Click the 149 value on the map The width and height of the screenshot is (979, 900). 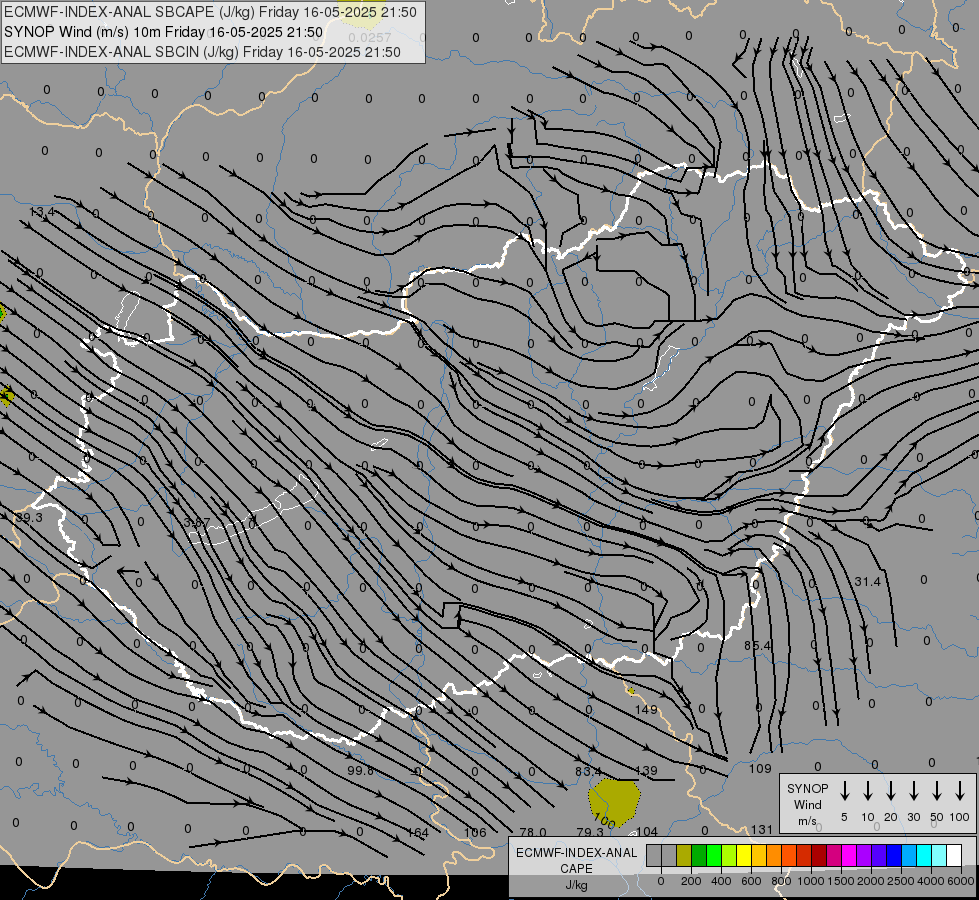[646, 710]
